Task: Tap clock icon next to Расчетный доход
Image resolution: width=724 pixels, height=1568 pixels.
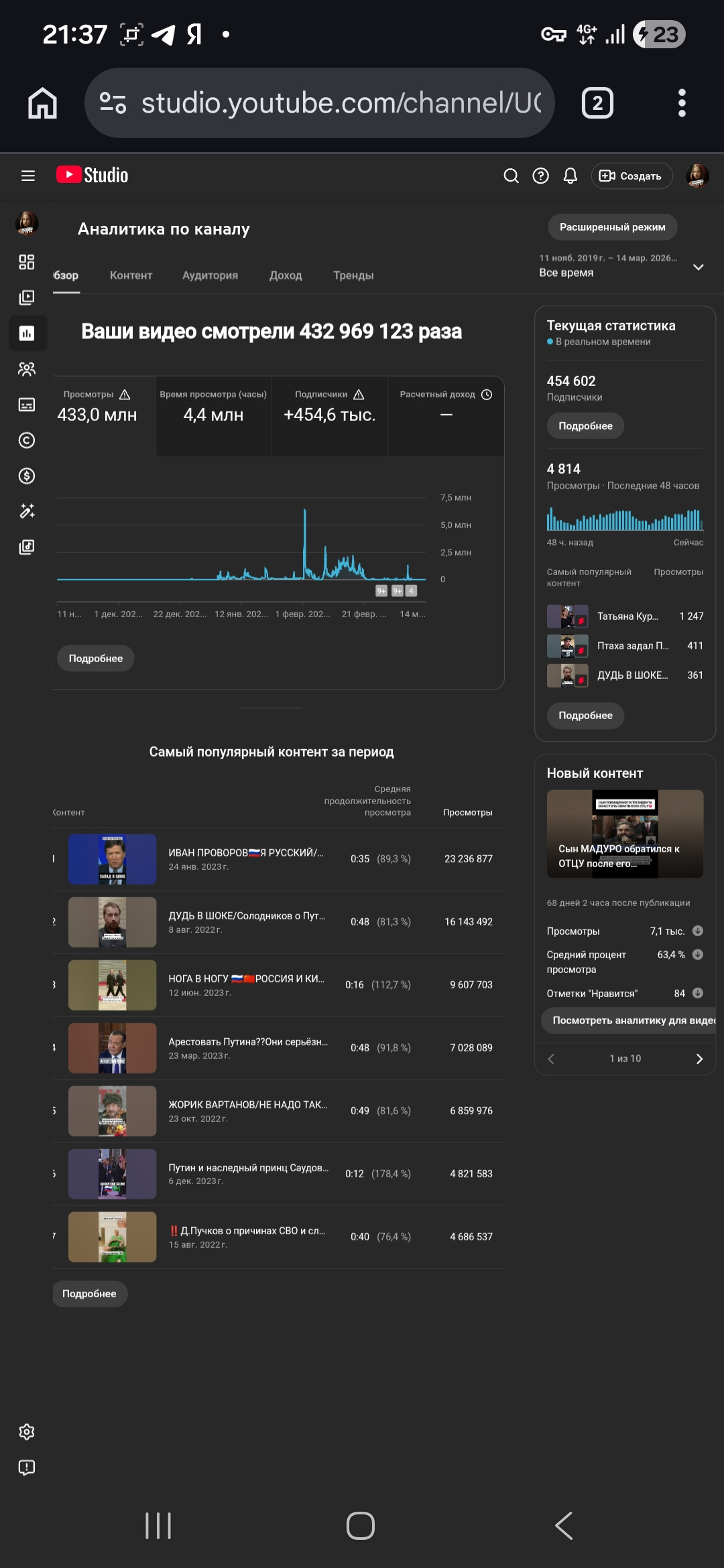Action: pos(487,395)
